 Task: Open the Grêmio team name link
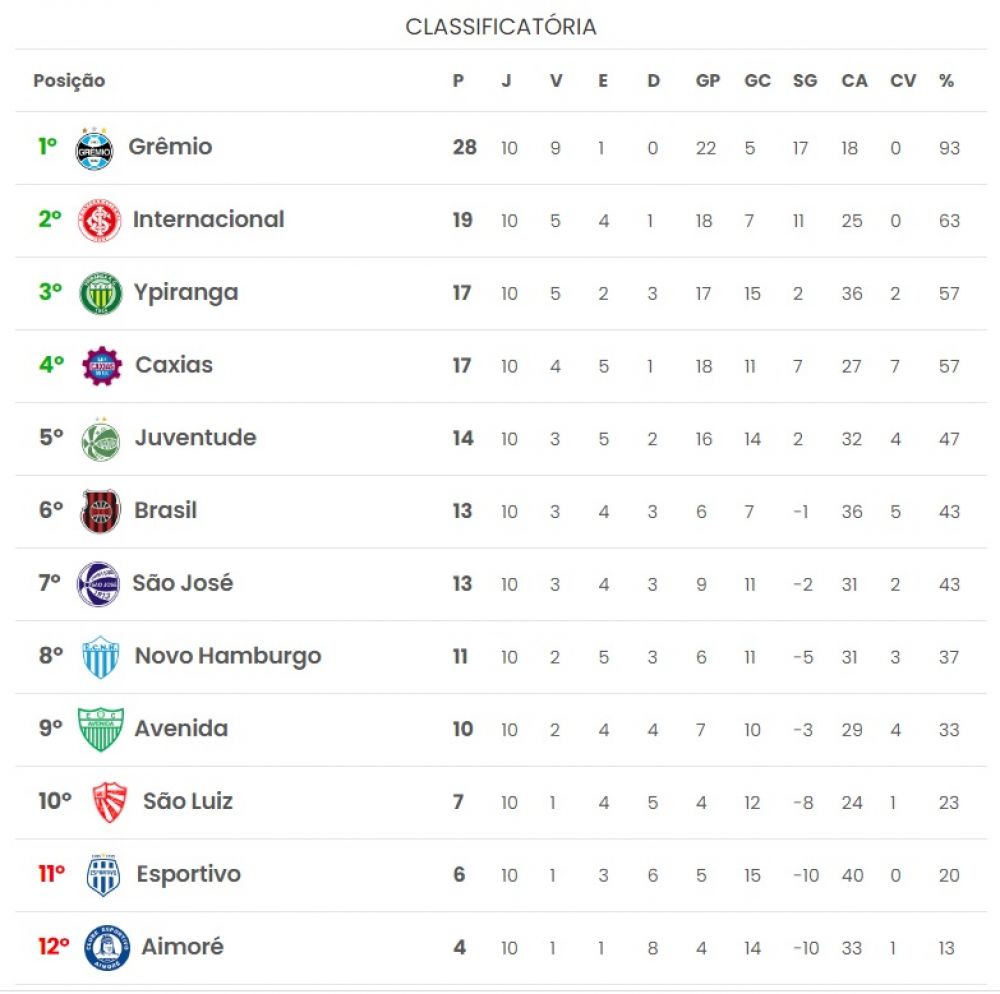coord(170,147)
